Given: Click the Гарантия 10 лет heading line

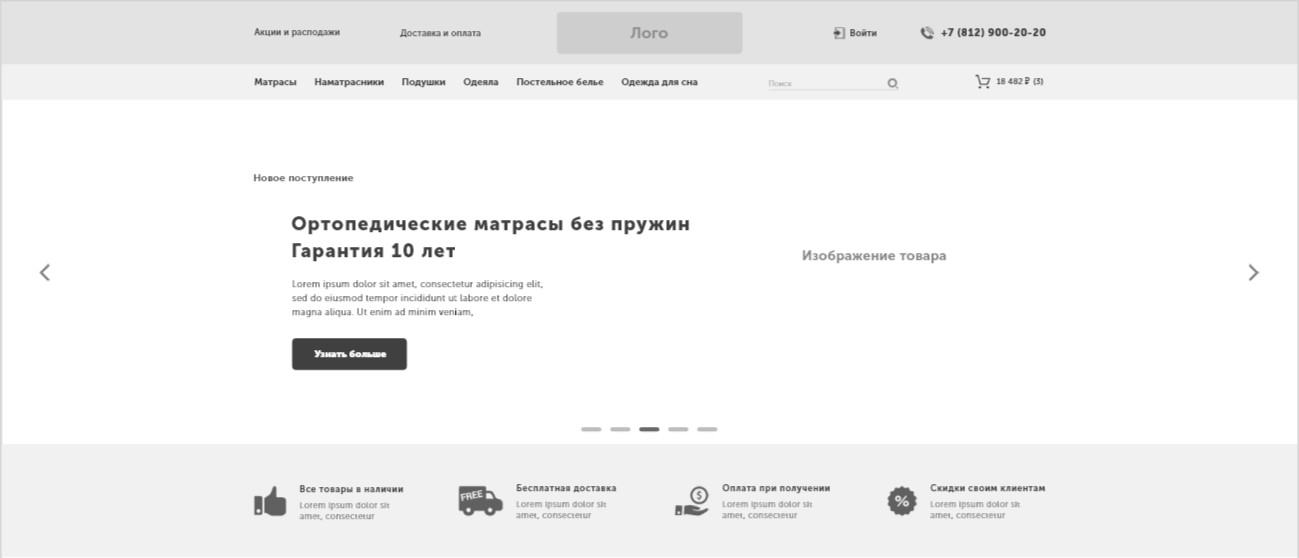Looking at the screenshot, I should (373, 250).
